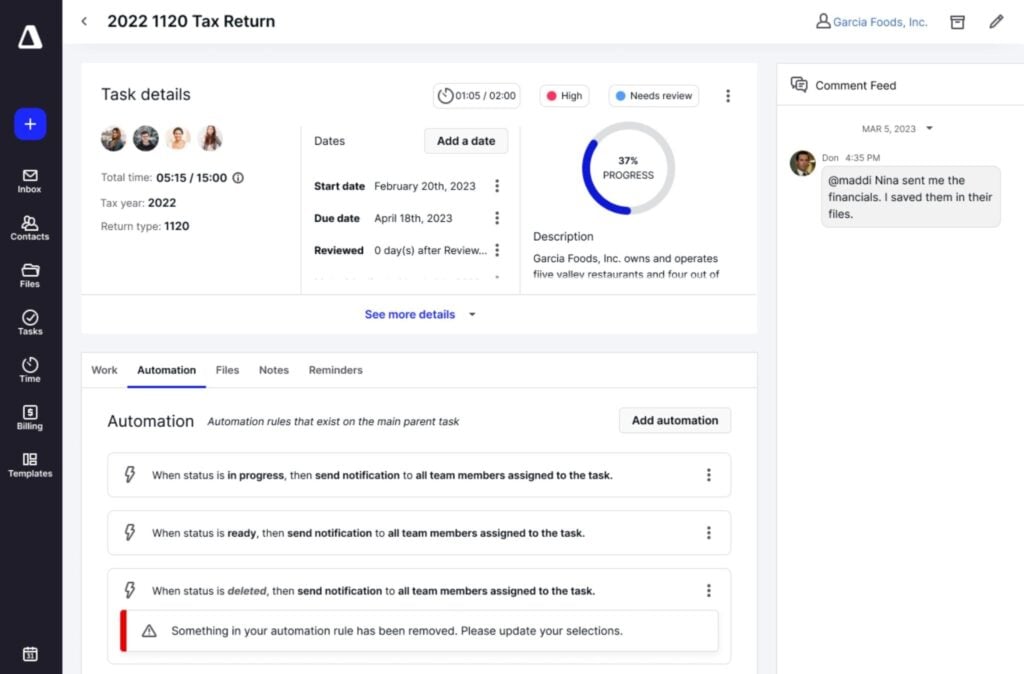This screenshot has width=1024, height=674.
Task: Click the timer 01:05 / 02:00 badge
Action: click(477, 95)
